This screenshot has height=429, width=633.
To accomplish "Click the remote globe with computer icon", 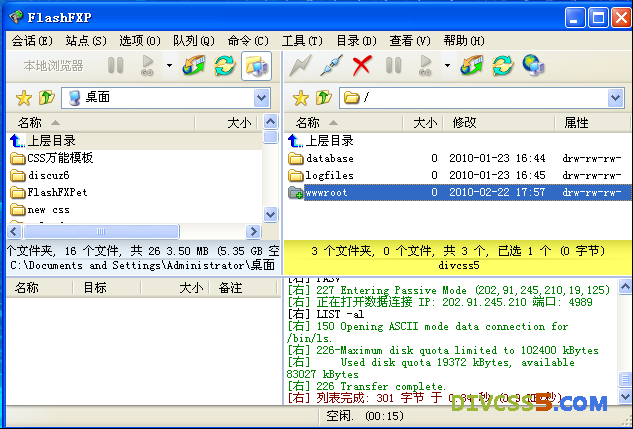I will coord(534,65).
